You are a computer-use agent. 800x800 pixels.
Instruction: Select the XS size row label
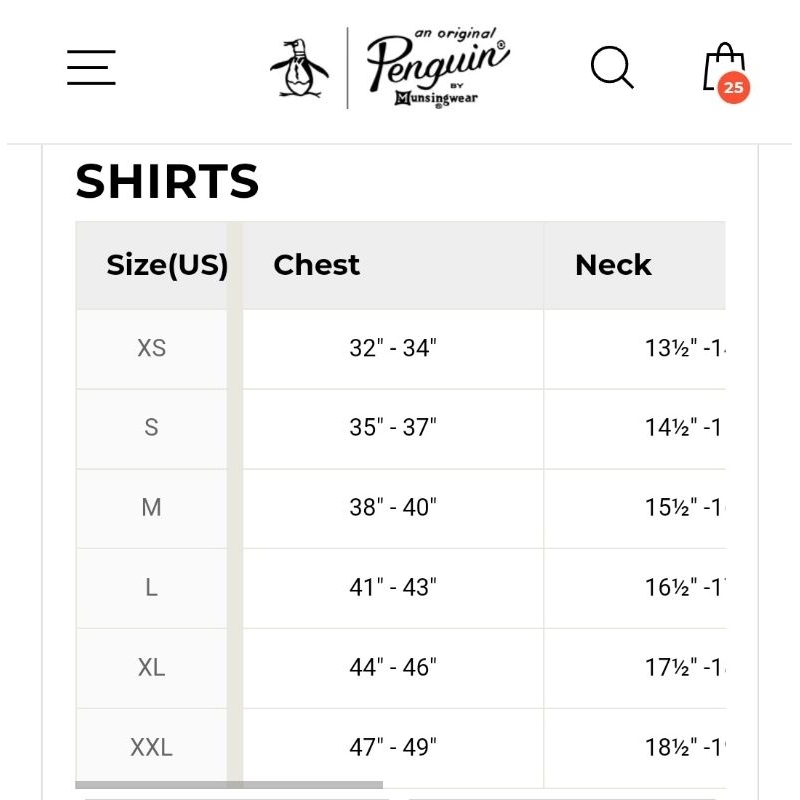(x=152, y=348)
